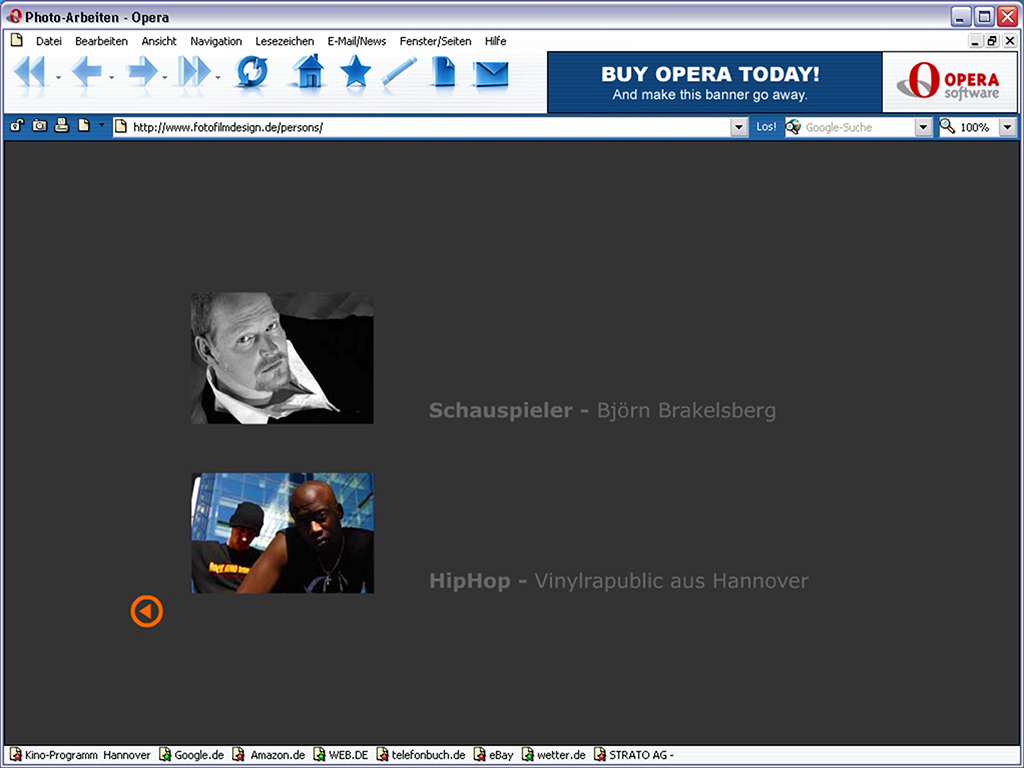The width and height of the screenshot is (1024, 768).
Task: Click the Opera software logo banner
Action: [950, 83]
